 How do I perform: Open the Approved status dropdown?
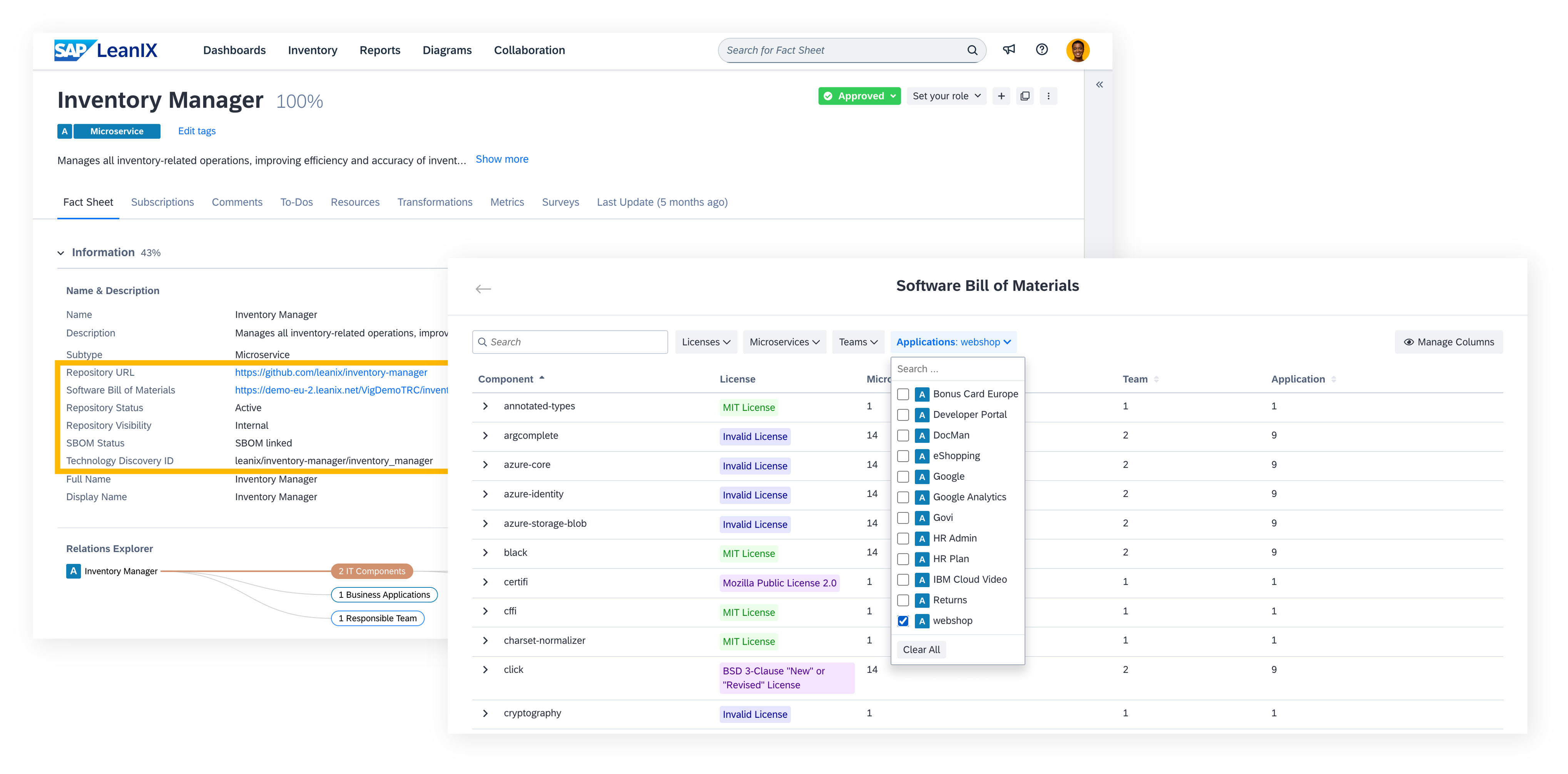pyautogui.click(x=859, y=96)
